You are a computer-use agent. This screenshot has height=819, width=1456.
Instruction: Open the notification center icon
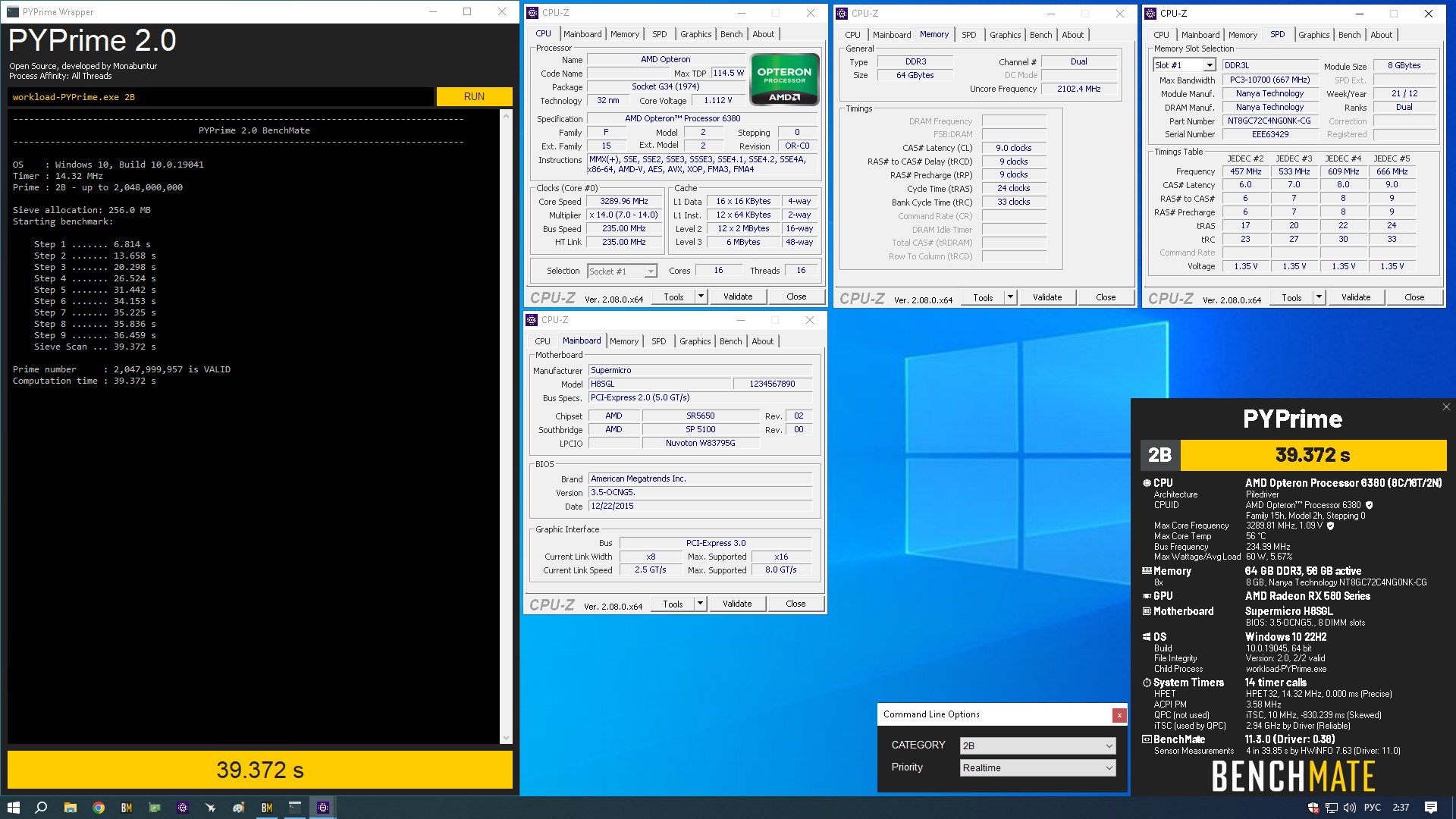1431,808
